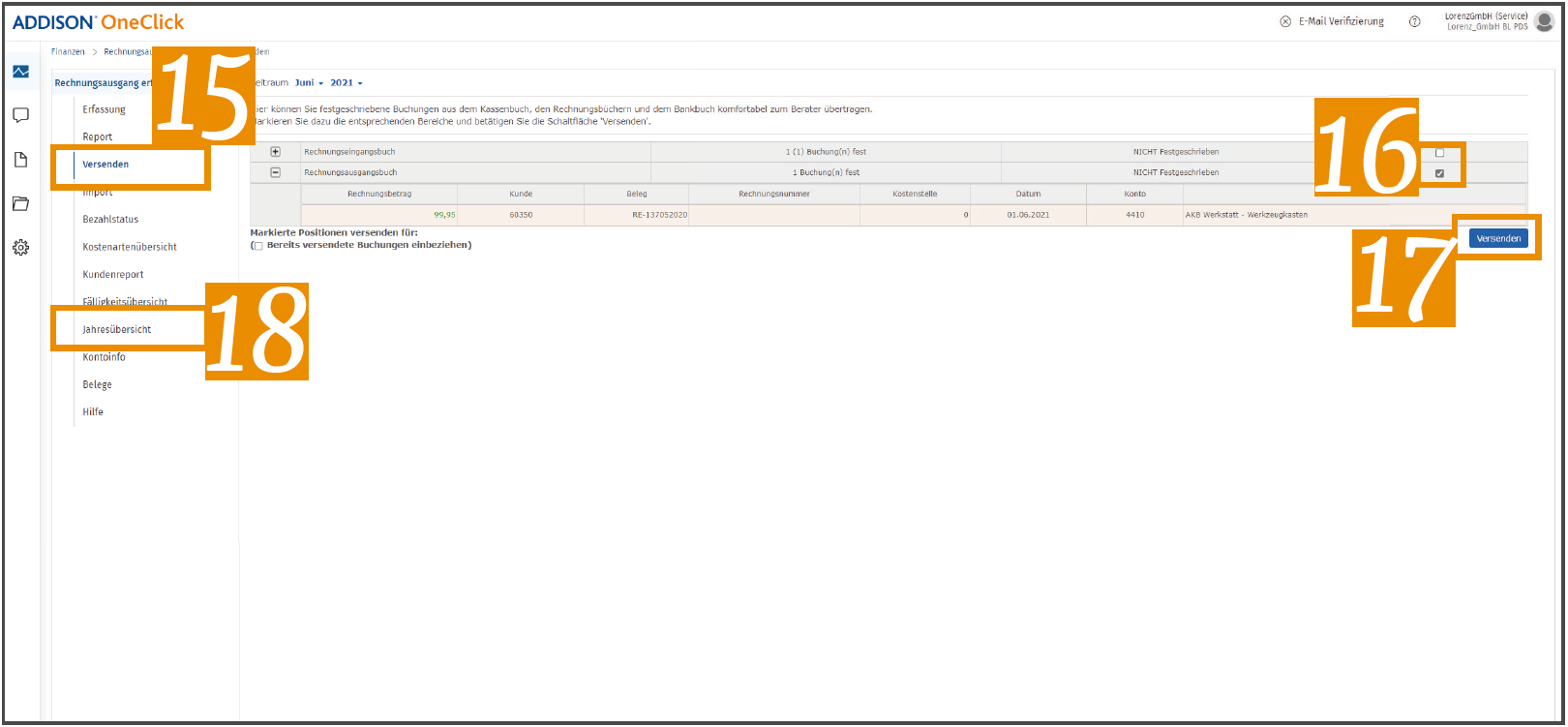Enable 'Bereits versendete Buchungen einbeziehen'
Screen dimensions: 1568x727
tap(257, 246)
